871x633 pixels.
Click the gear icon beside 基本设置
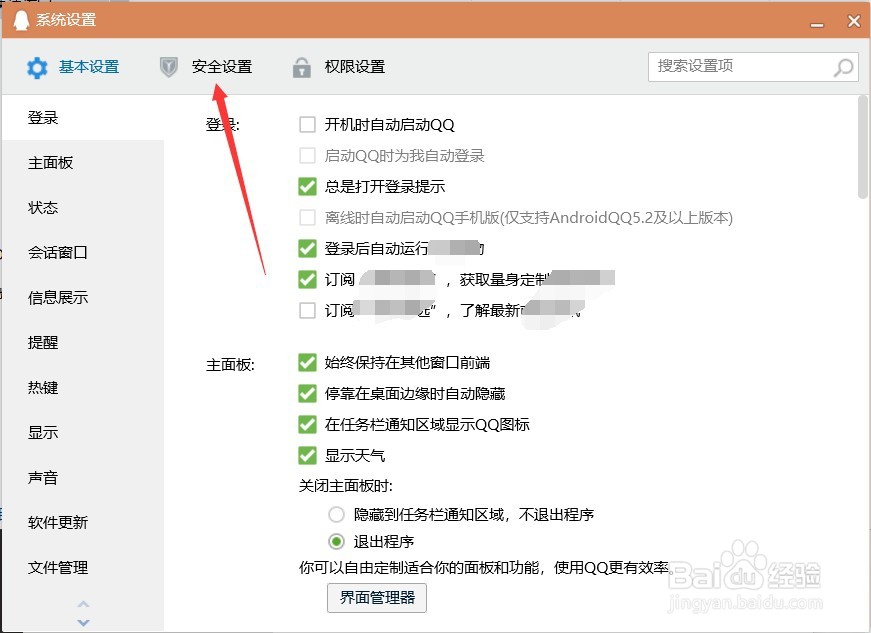click(37, 66)
